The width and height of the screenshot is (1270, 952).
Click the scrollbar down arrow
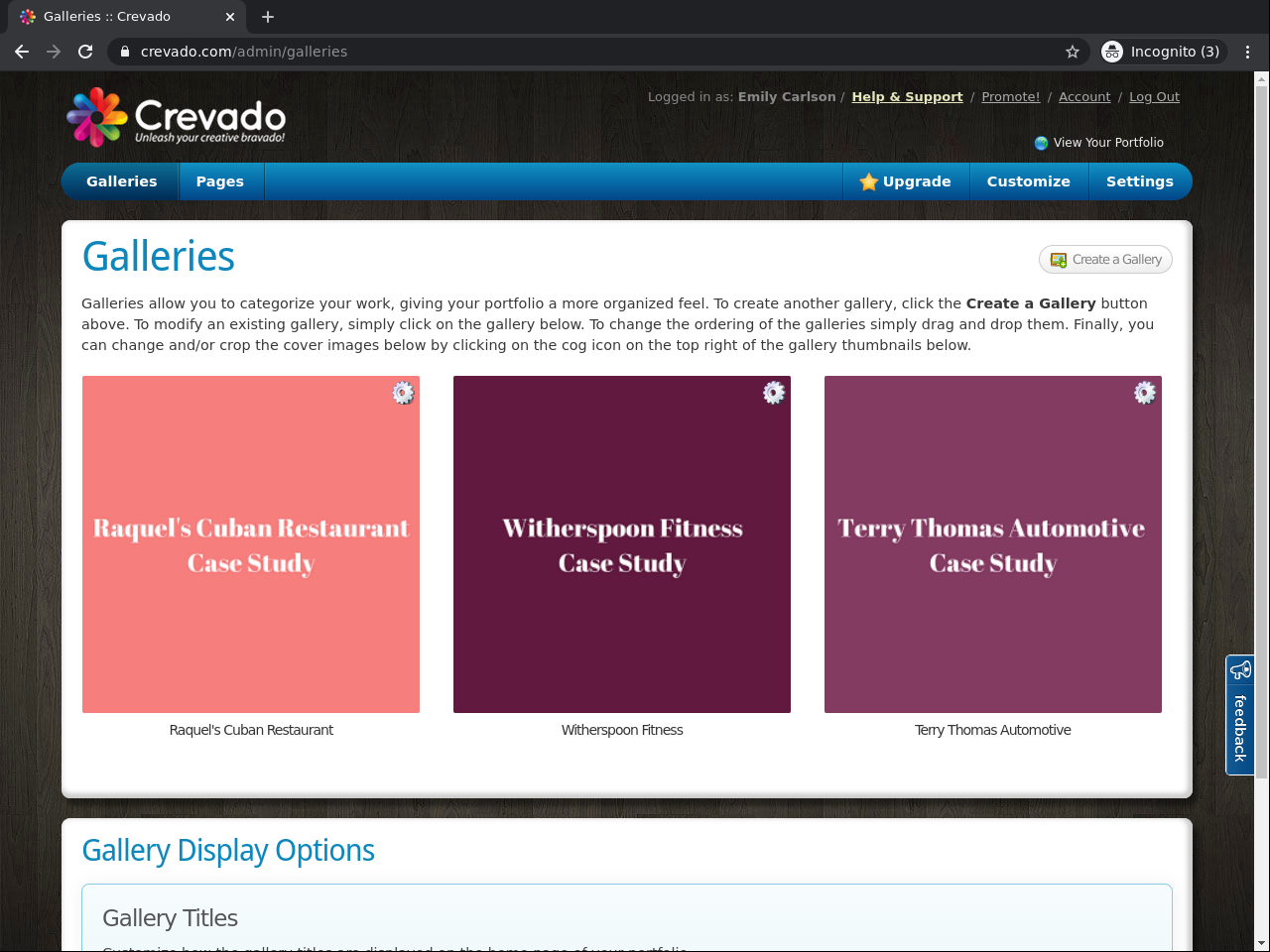tap(1262, 943)
